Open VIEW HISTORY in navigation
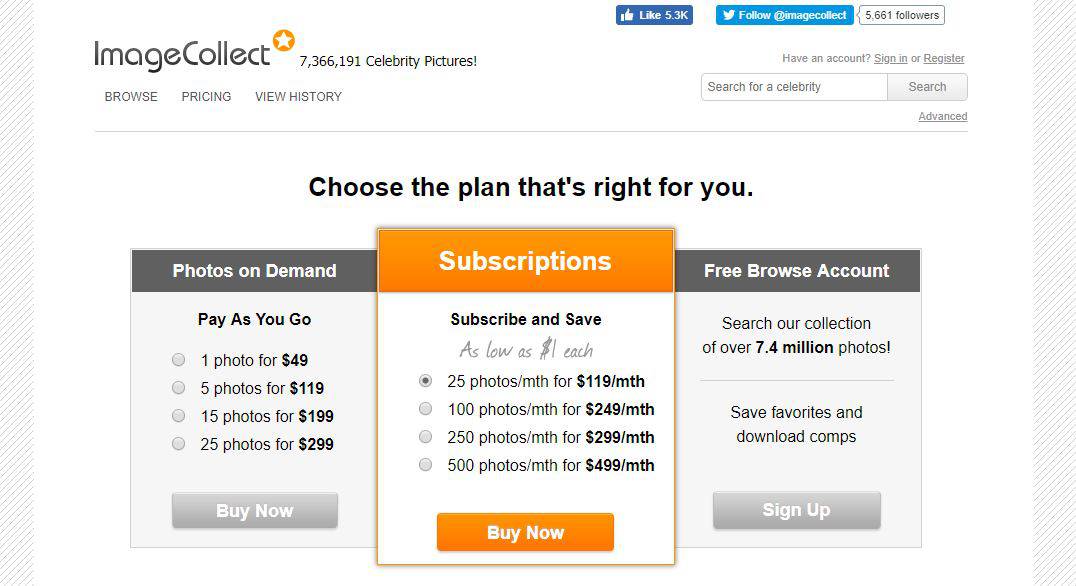Image resolution: width=1076 pixels, height=586 pixels. (x=299, y=97)
